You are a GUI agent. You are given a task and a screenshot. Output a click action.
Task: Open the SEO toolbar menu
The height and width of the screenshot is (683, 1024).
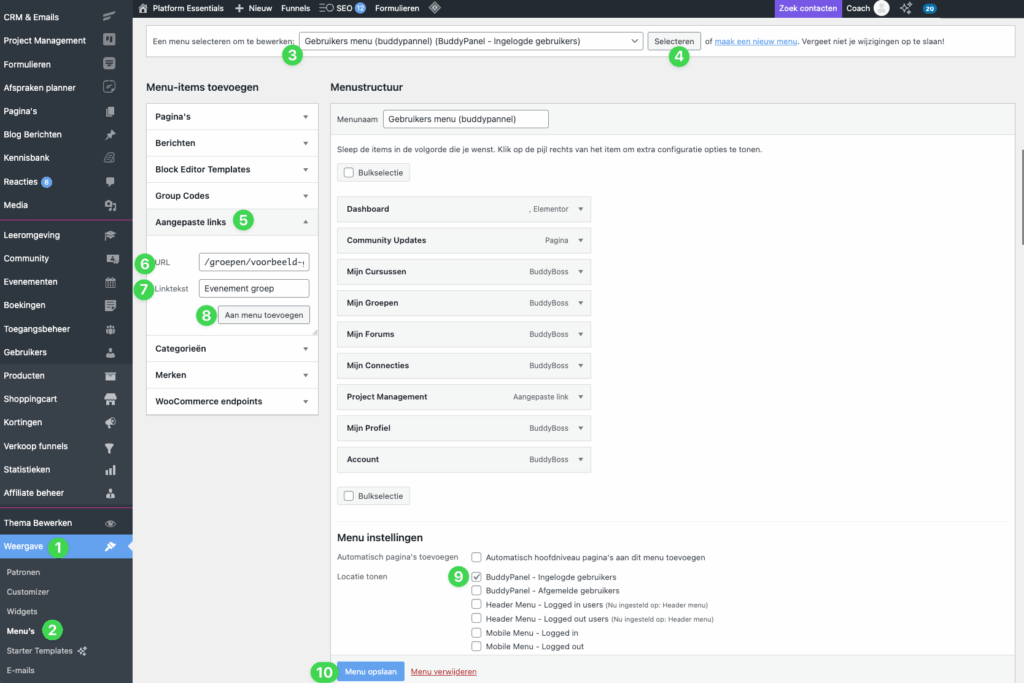click(342, 8)
